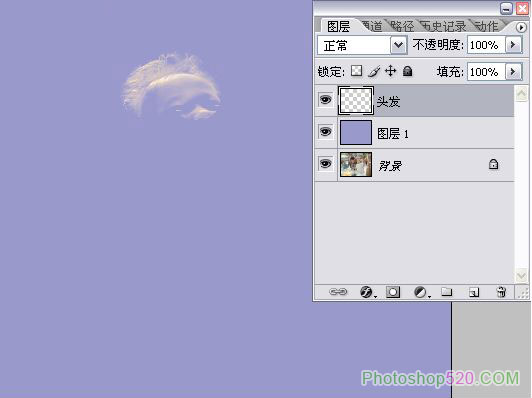Open the layers panel flyout menu
Viewport: 532px width, 398px height.
[x=521, y=27]
